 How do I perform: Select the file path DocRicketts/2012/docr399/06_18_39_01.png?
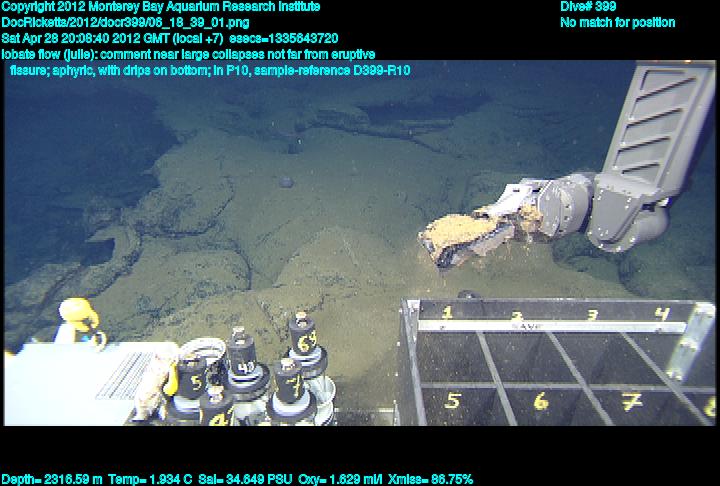[x=125, y=23]
